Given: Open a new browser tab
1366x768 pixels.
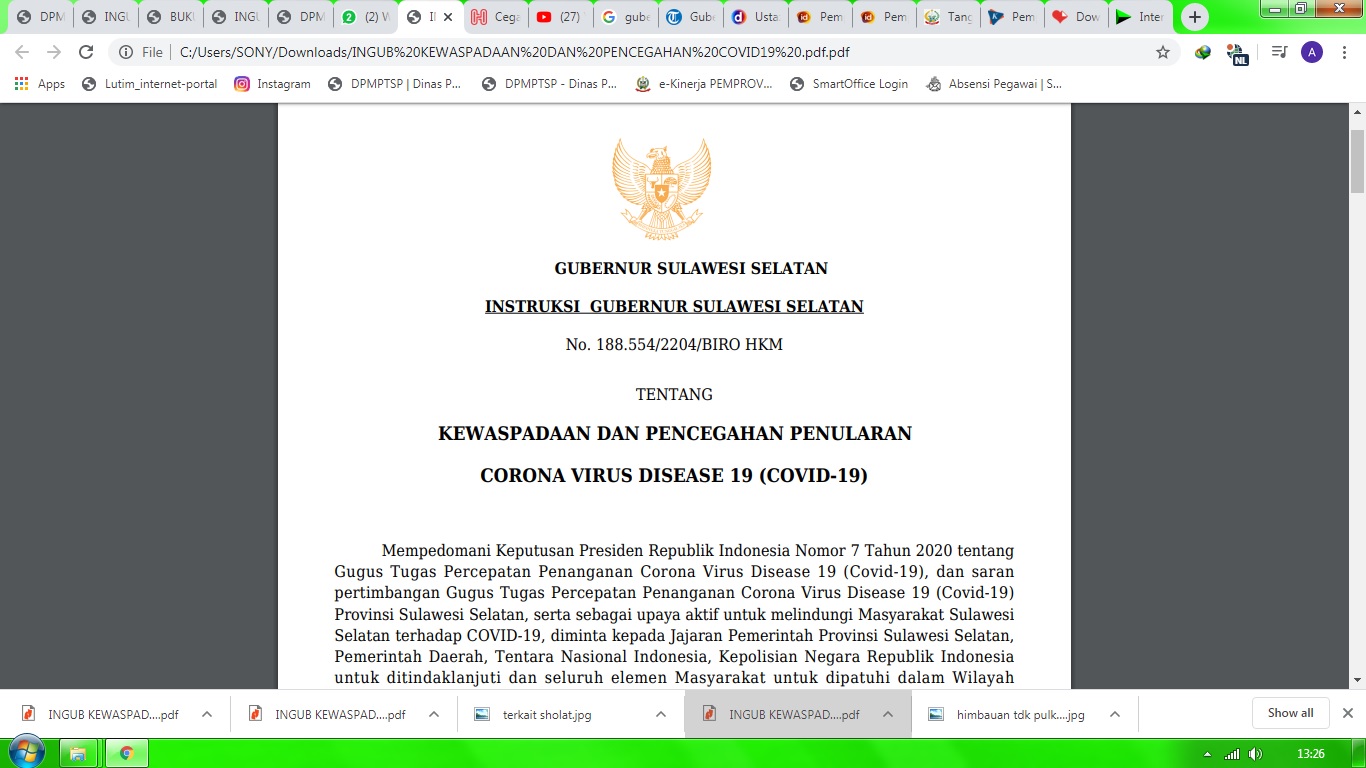Looking at the screenshot, I should tap(1194, 17).
